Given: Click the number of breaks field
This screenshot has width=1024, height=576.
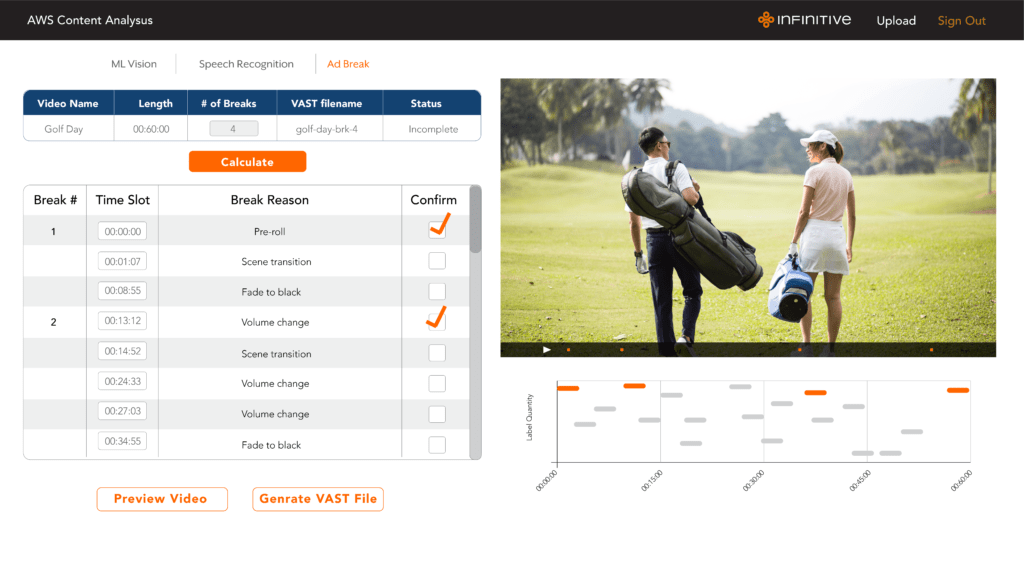Looking at the screenshot, I should click(x=233, y=129).
